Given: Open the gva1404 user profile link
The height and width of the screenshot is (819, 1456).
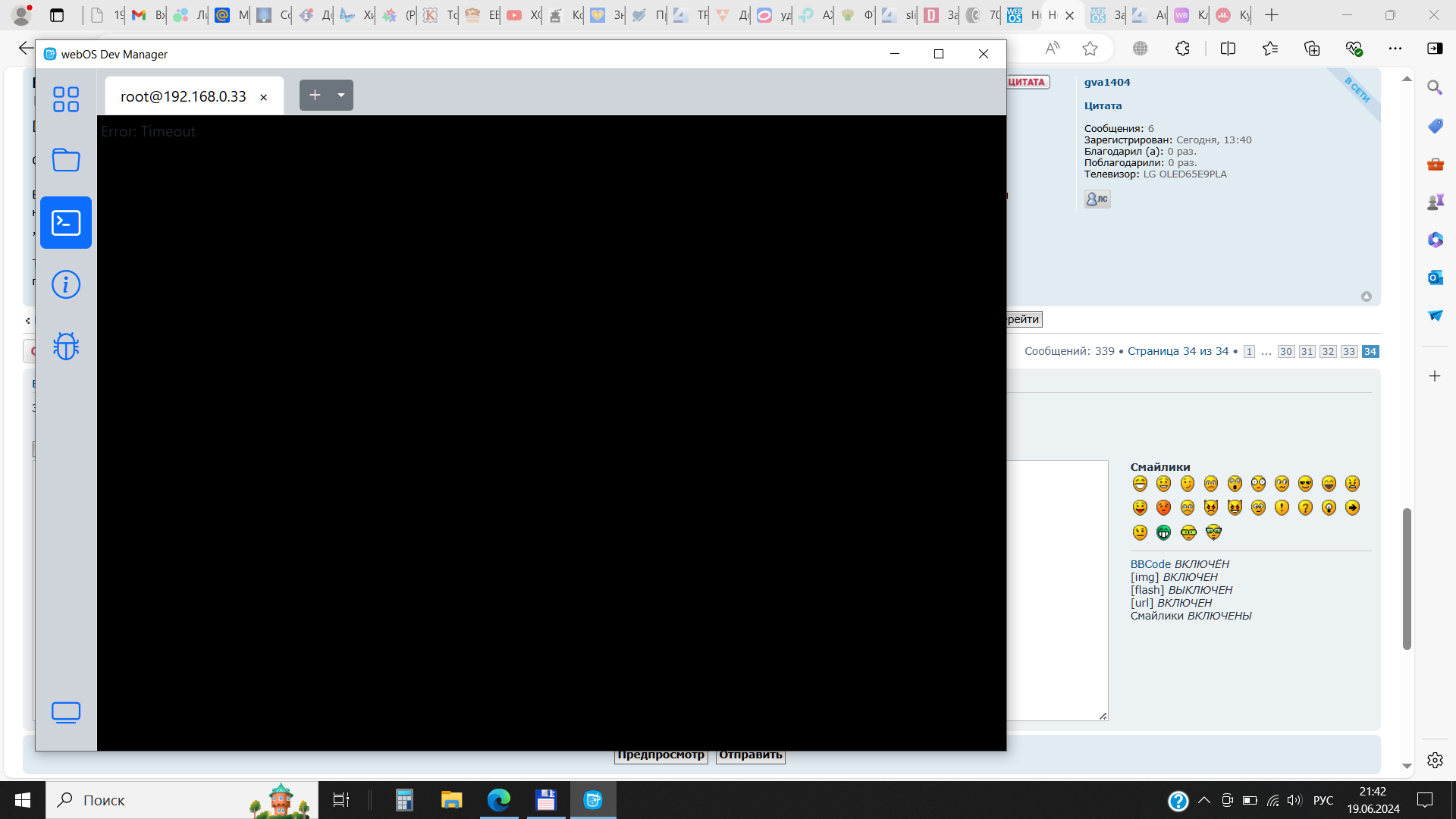Looking at the screenshot, I should [1106, 82].
